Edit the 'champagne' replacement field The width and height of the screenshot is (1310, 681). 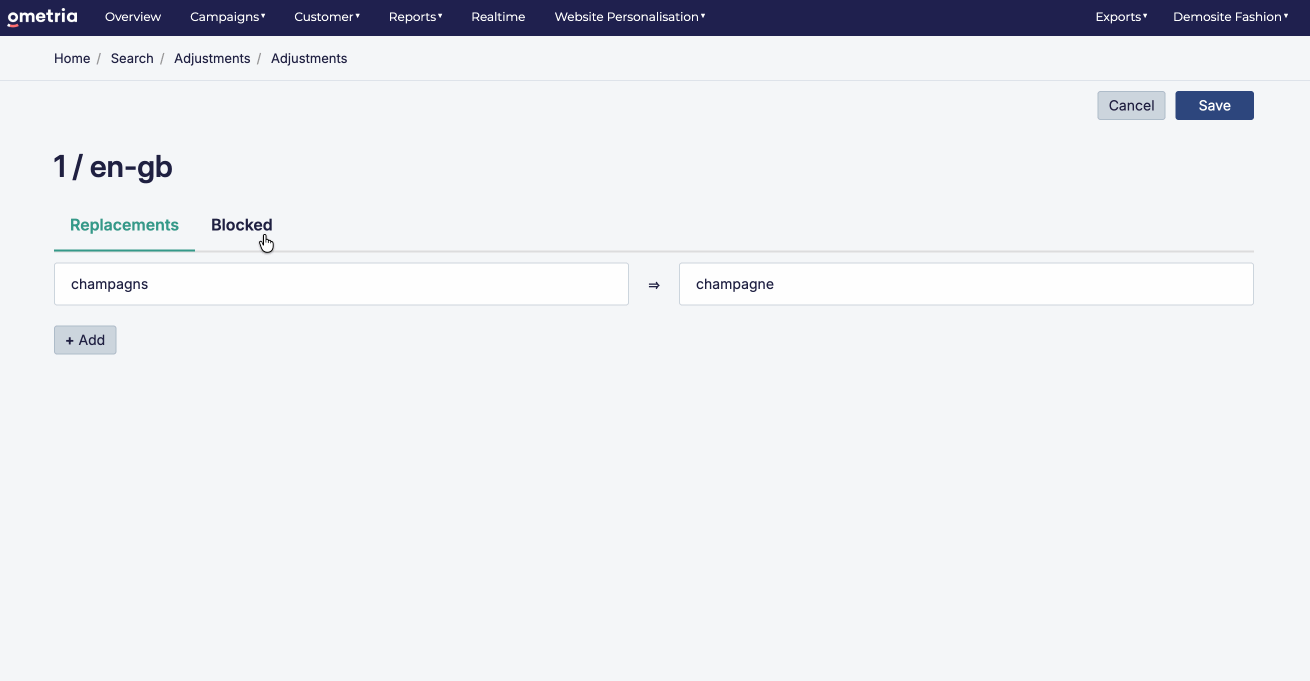click(966, 284)
